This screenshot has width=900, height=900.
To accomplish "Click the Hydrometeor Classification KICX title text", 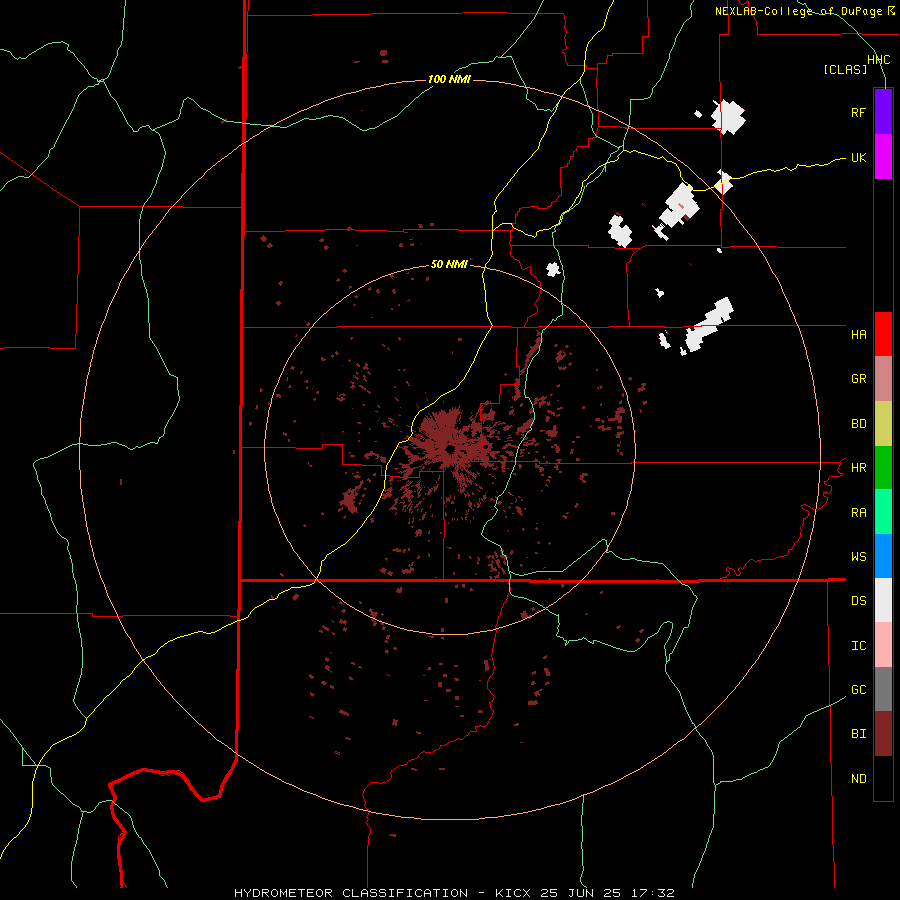I will tap(454, 893).
